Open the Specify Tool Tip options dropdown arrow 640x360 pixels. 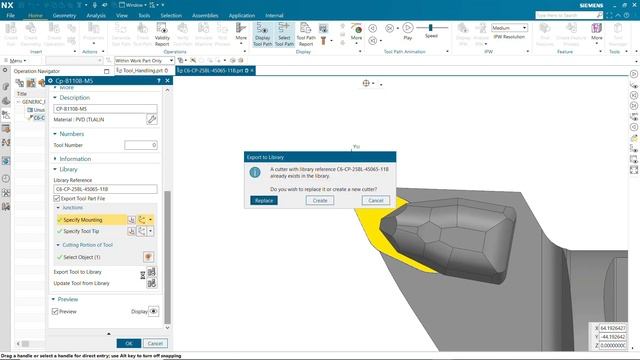click(150, 231)
